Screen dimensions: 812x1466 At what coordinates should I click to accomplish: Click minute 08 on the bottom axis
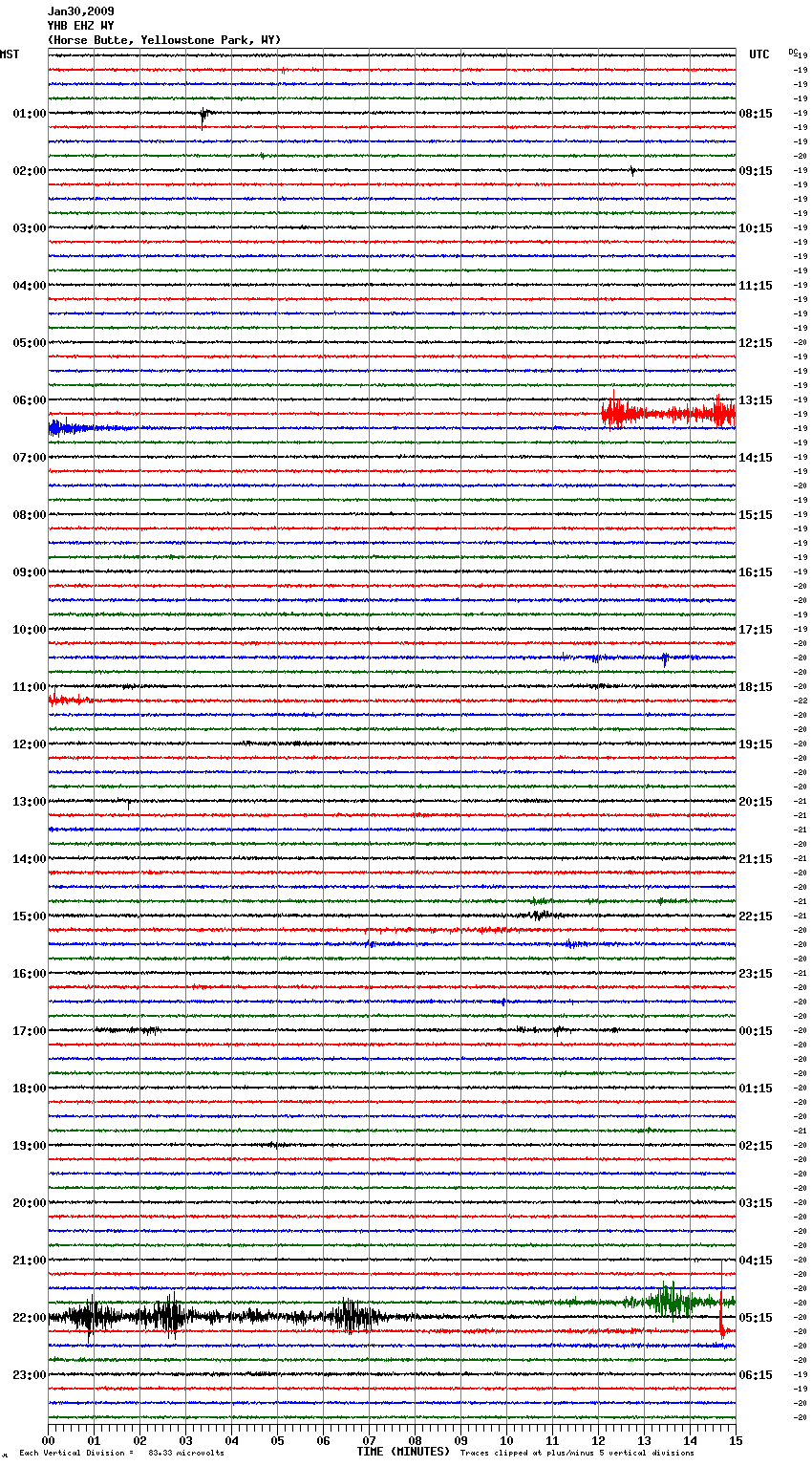tap(416, 1440)
